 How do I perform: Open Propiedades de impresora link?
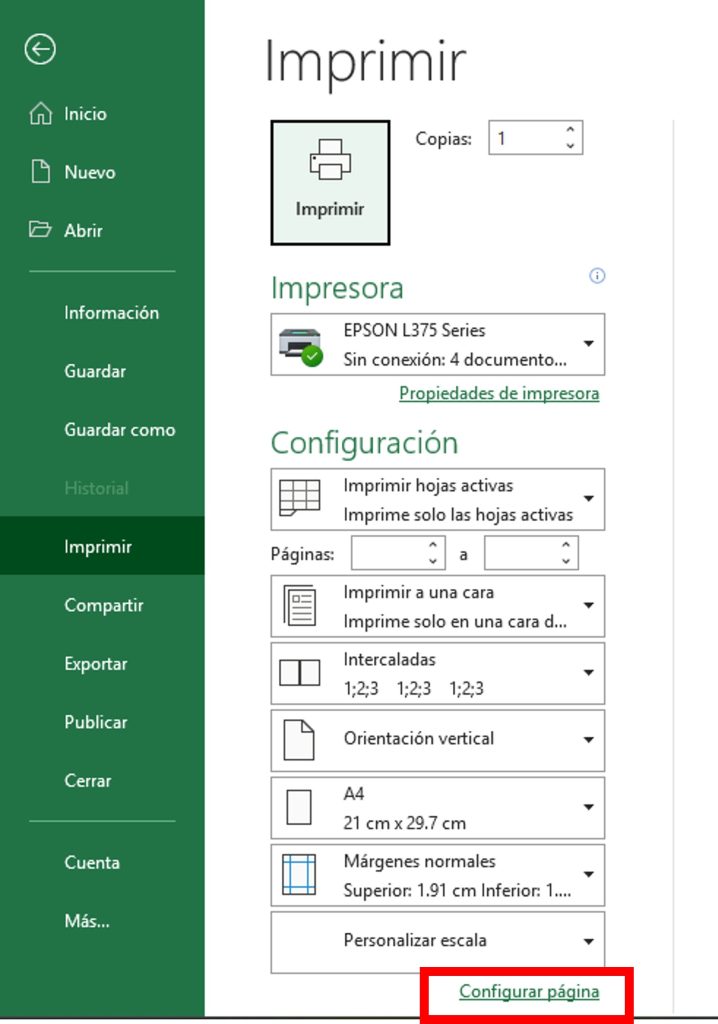coord(499,393)
